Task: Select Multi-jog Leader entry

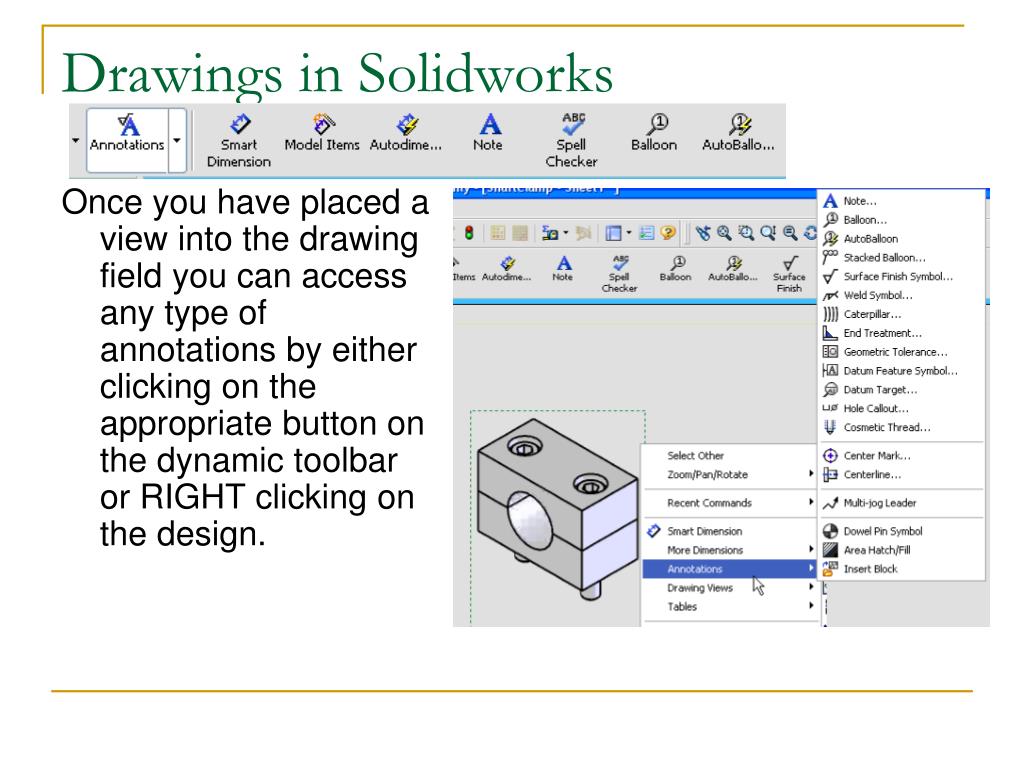Action: pos(902,503)
